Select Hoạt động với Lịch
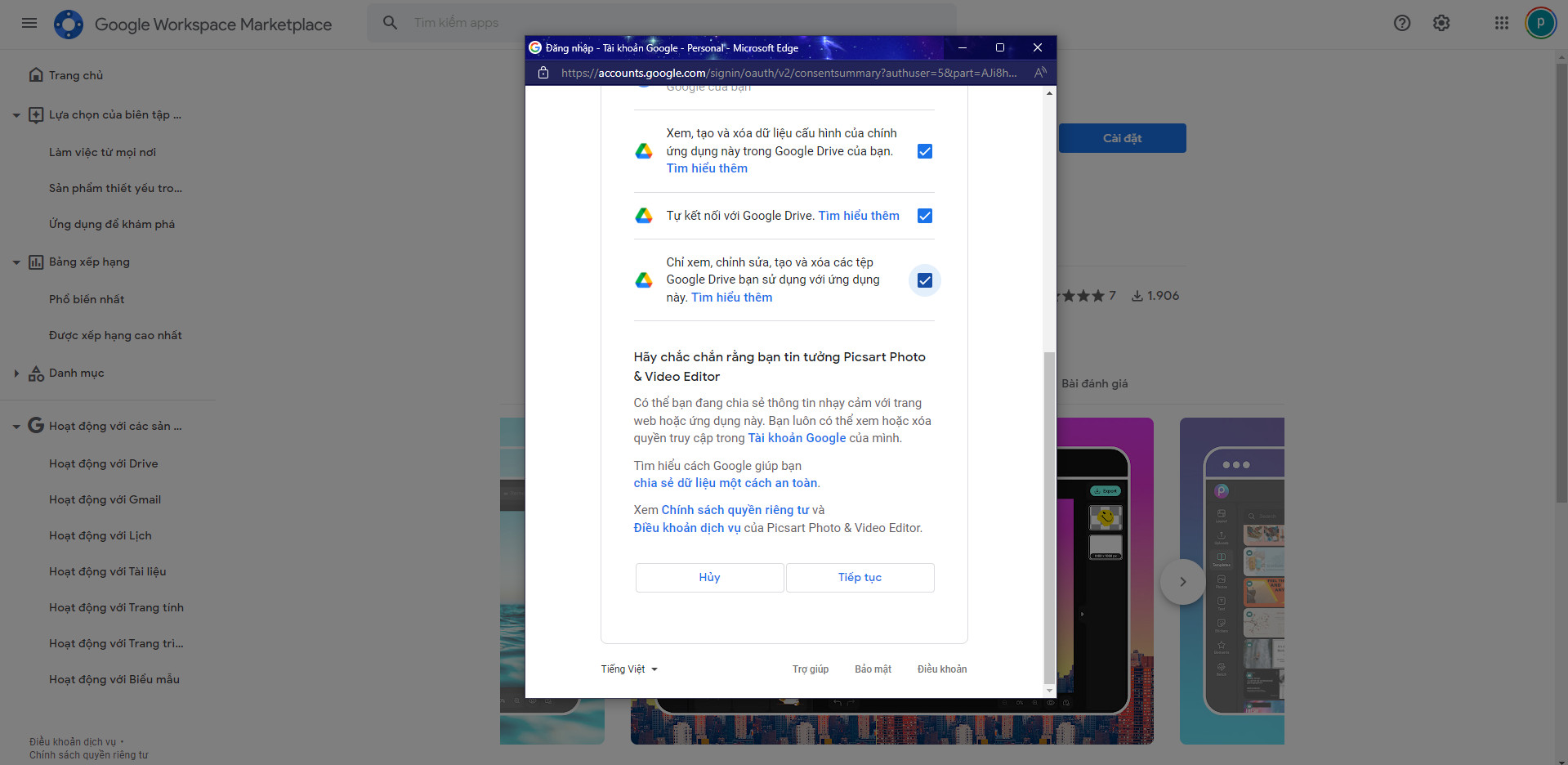Screen dimensions: 1568x765 coord(101,535)
